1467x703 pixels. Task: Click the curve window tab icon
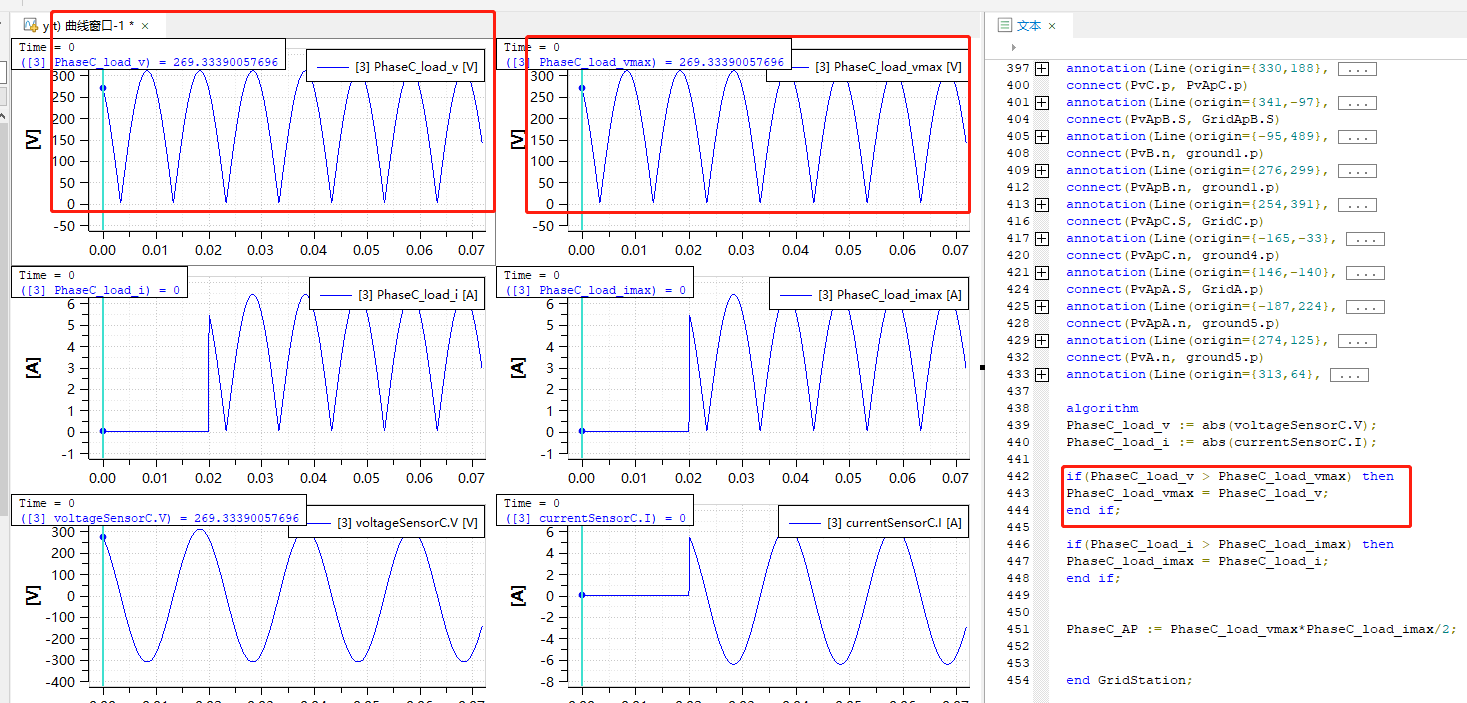point(31,25)
